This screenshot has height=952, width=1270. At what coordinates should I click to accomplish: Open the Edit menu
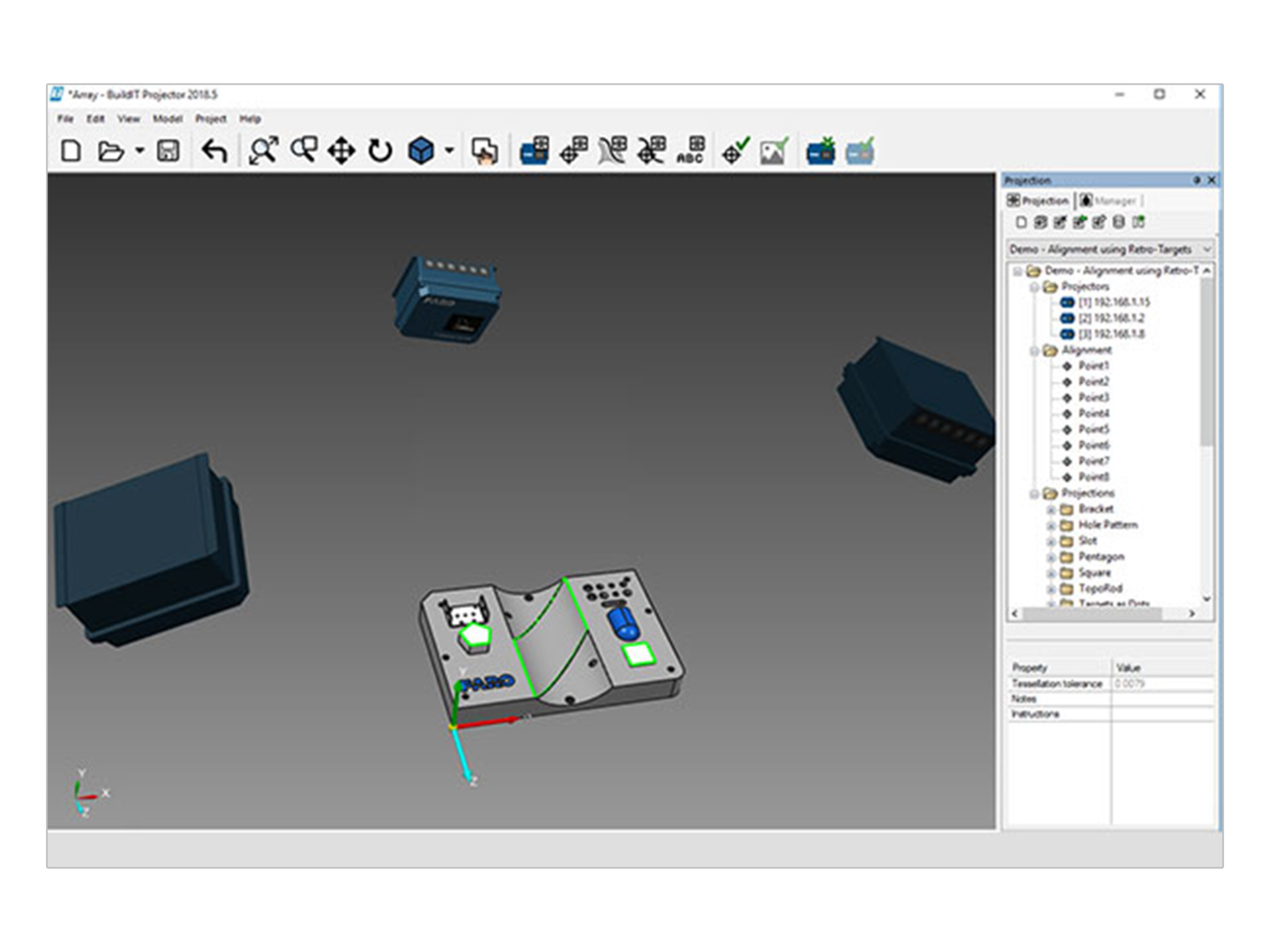tap(95, 118)
